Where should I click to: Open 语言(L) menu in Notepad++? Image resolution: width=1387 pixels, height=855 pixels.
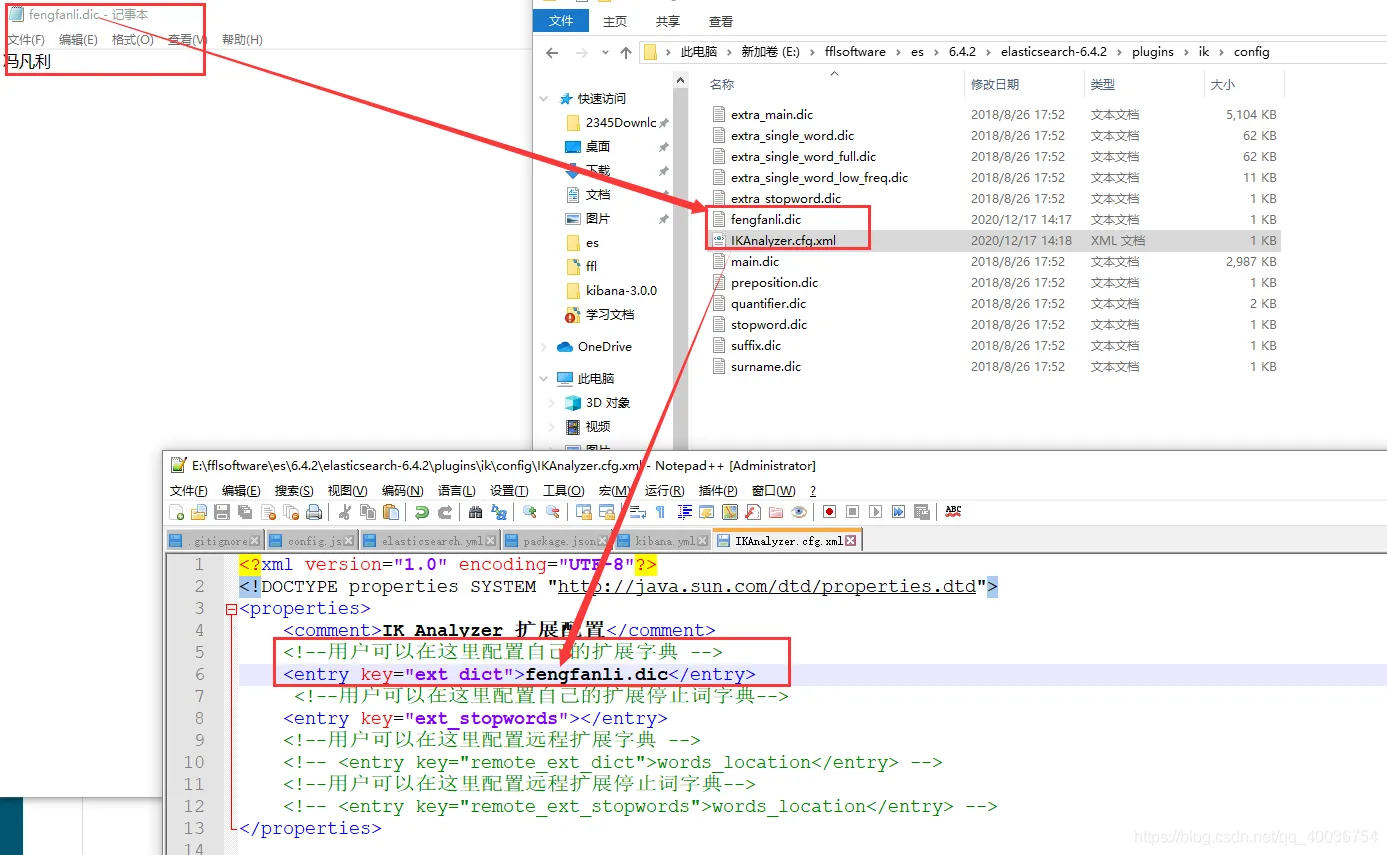coord(457,491)
